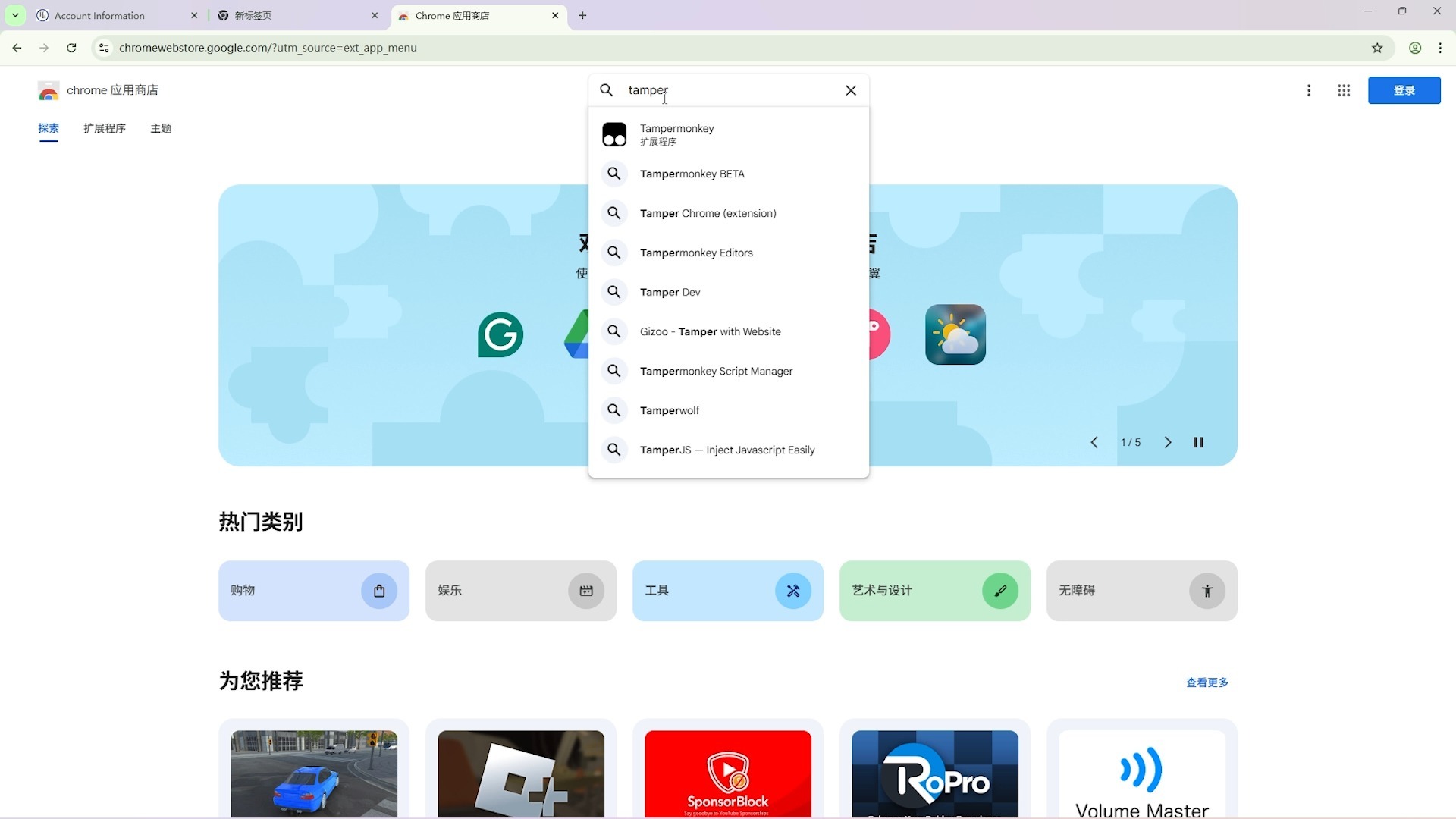Open the SponsorBlock recommendation thumbnail

coord(727,773)
